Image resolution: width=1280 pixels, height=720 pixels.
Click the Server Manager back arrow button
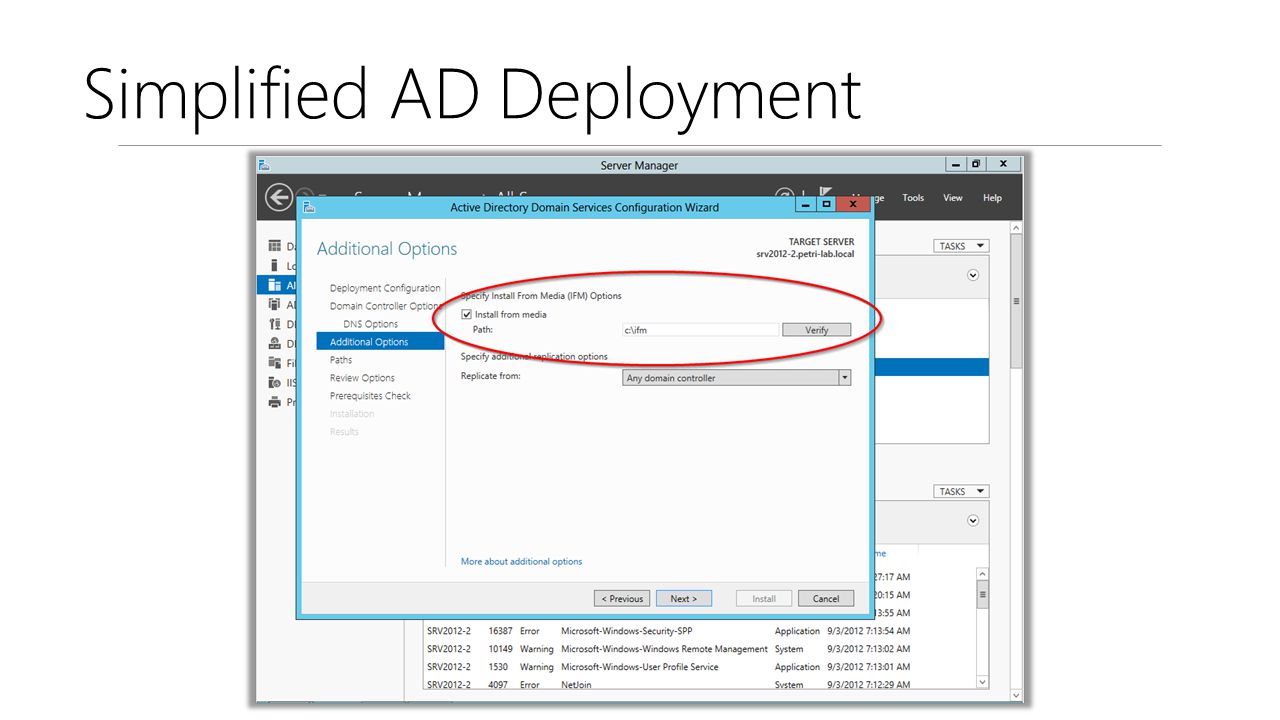(x=279, y=198)
